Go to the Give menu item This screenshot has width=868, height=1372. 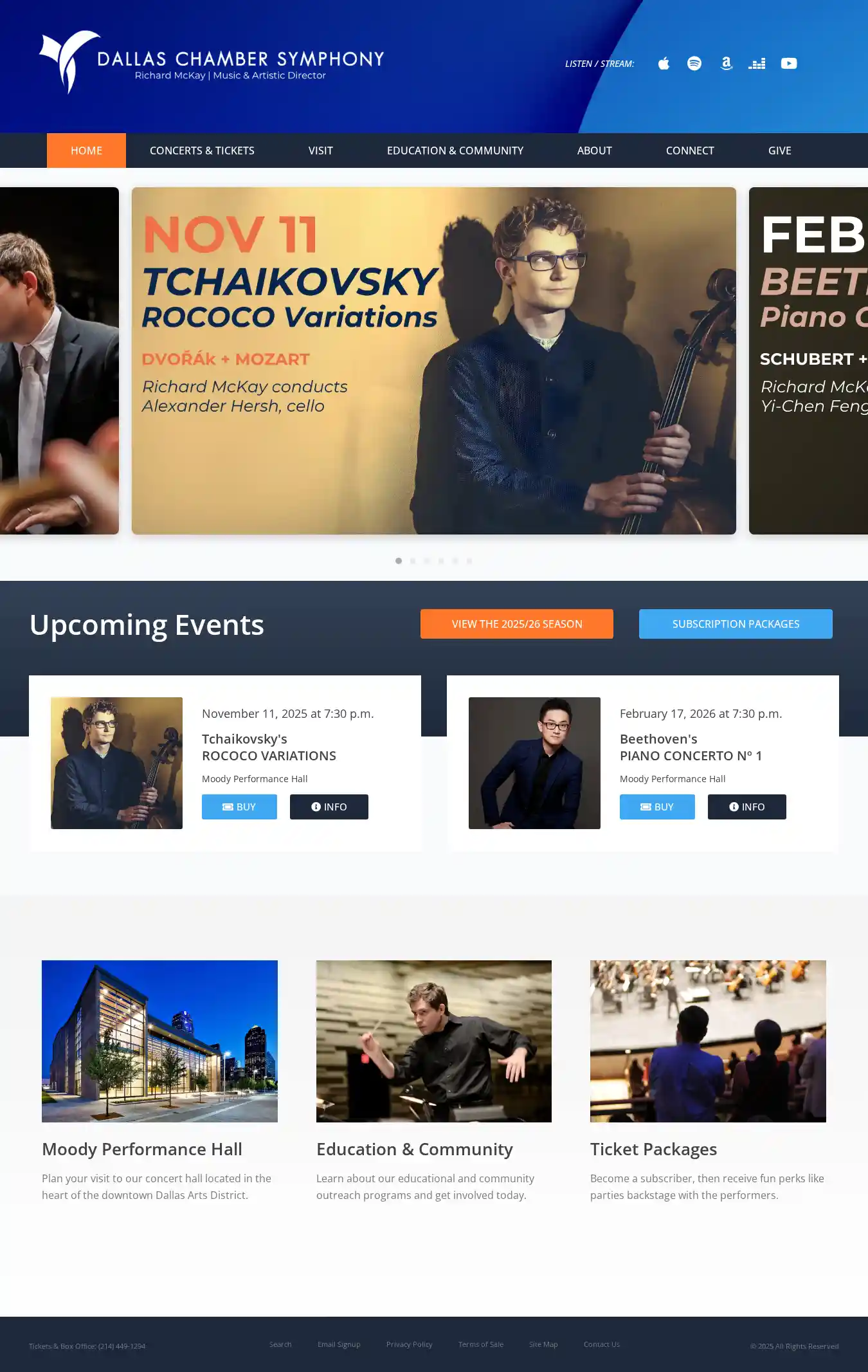[779, 151]
